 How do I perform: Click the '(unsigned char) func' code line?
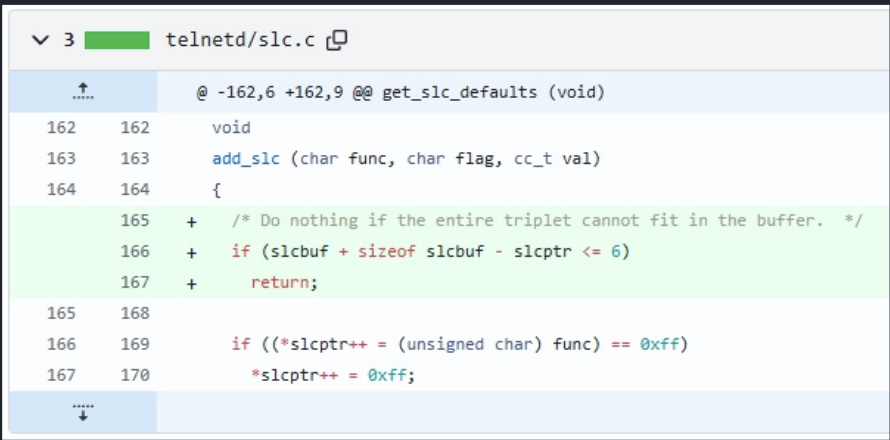[x=460, y=345]
